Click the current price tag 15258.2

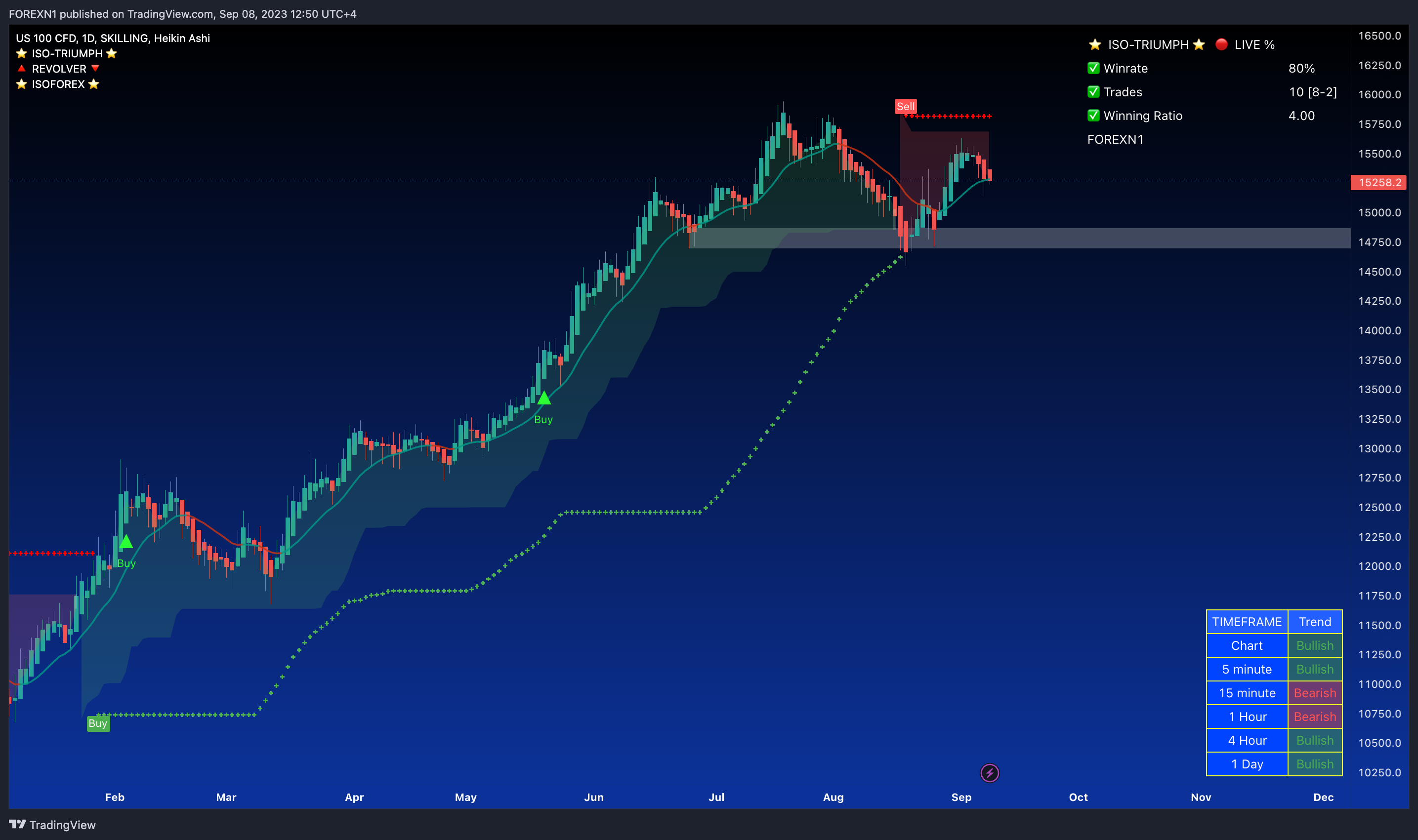point(1378,182)
